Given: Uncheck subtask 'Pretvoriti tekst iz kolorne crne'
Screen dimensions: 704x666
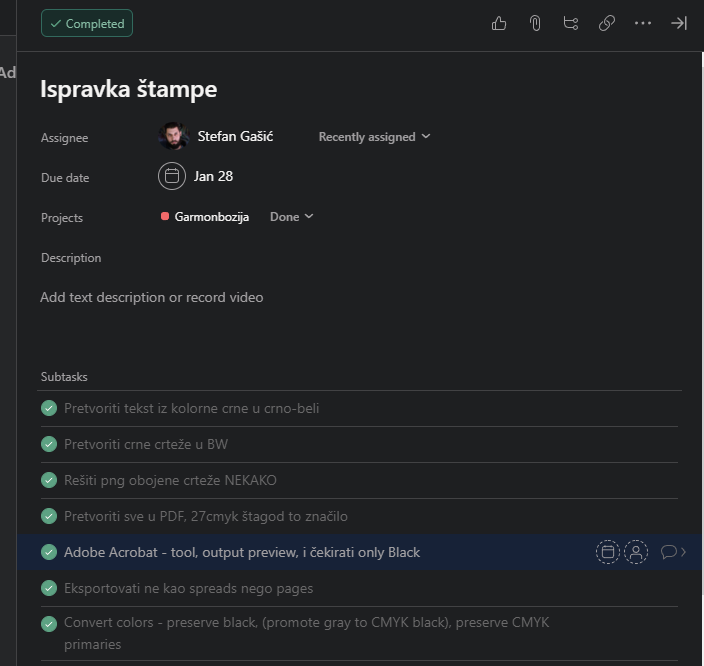Looking at the screenshot, I should pos(49,408).
